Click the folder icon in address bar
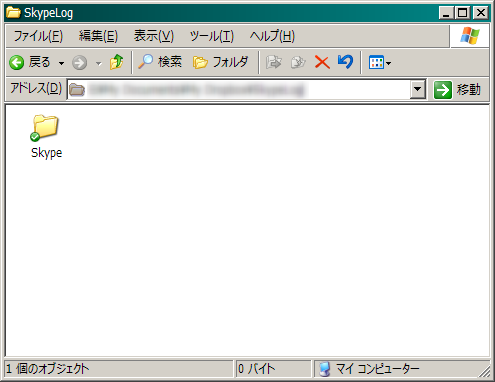 [77, 90]
